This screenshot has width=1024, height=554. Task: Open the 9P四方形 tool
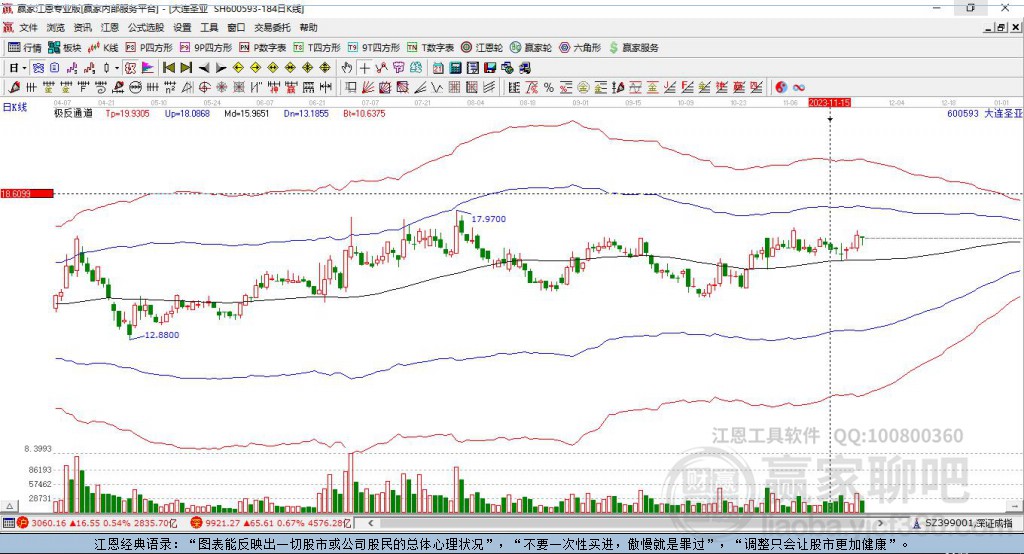(x=206, y=48)
